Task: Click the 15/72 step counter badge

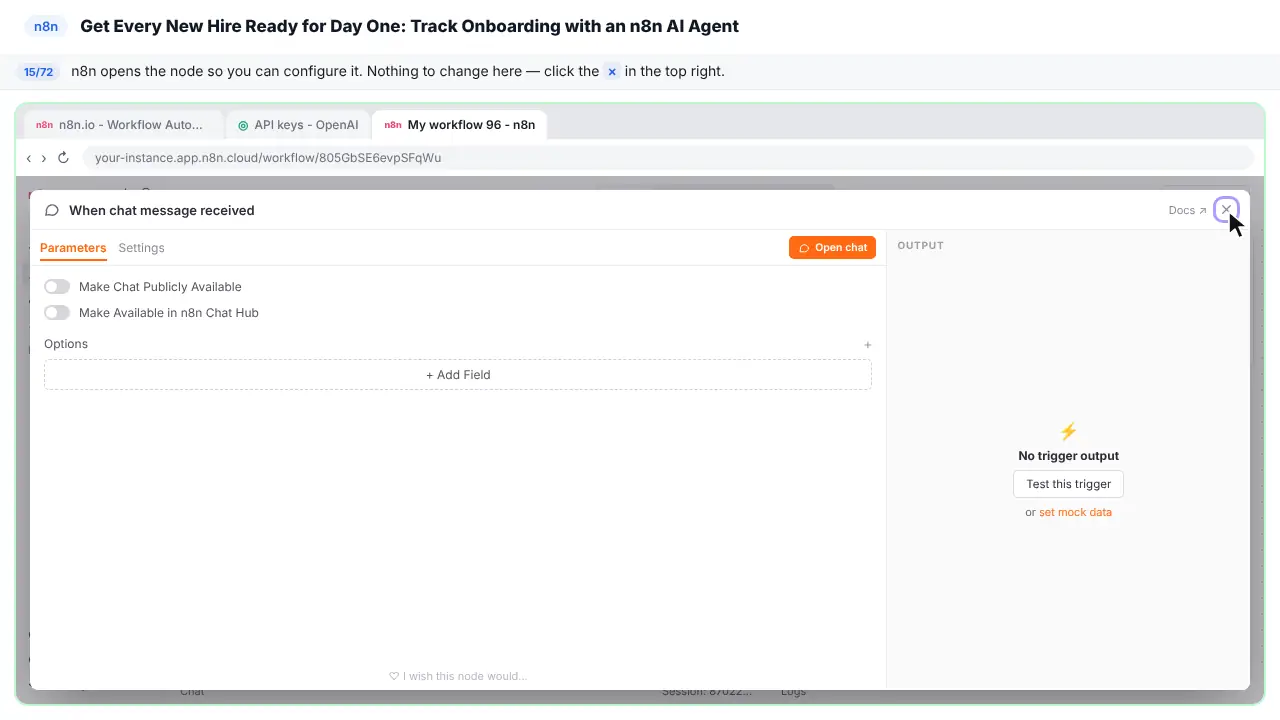Action: pyautogui.click(x=38, y=72)
